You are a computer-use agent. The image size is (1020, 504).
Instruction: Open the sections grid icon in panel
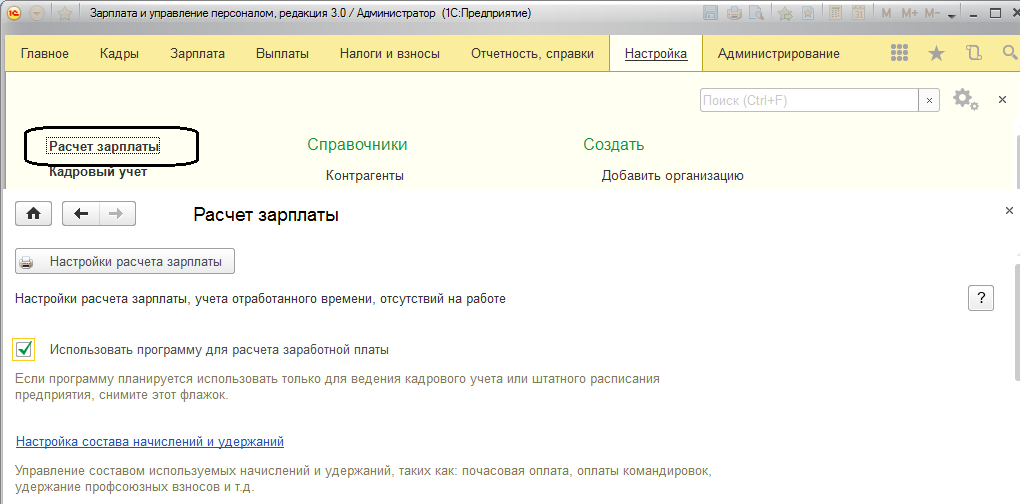coord(899,53)
